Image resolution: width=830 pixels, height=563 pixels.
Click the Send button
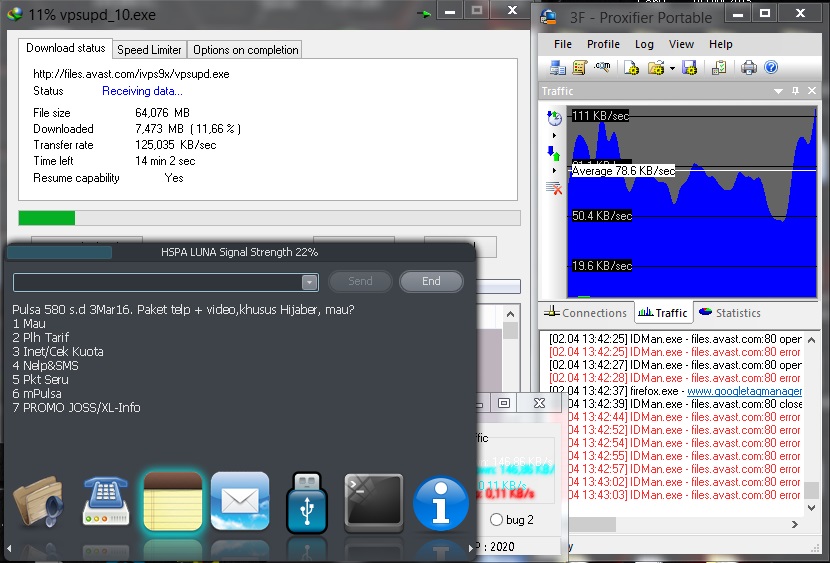(360, 281)
